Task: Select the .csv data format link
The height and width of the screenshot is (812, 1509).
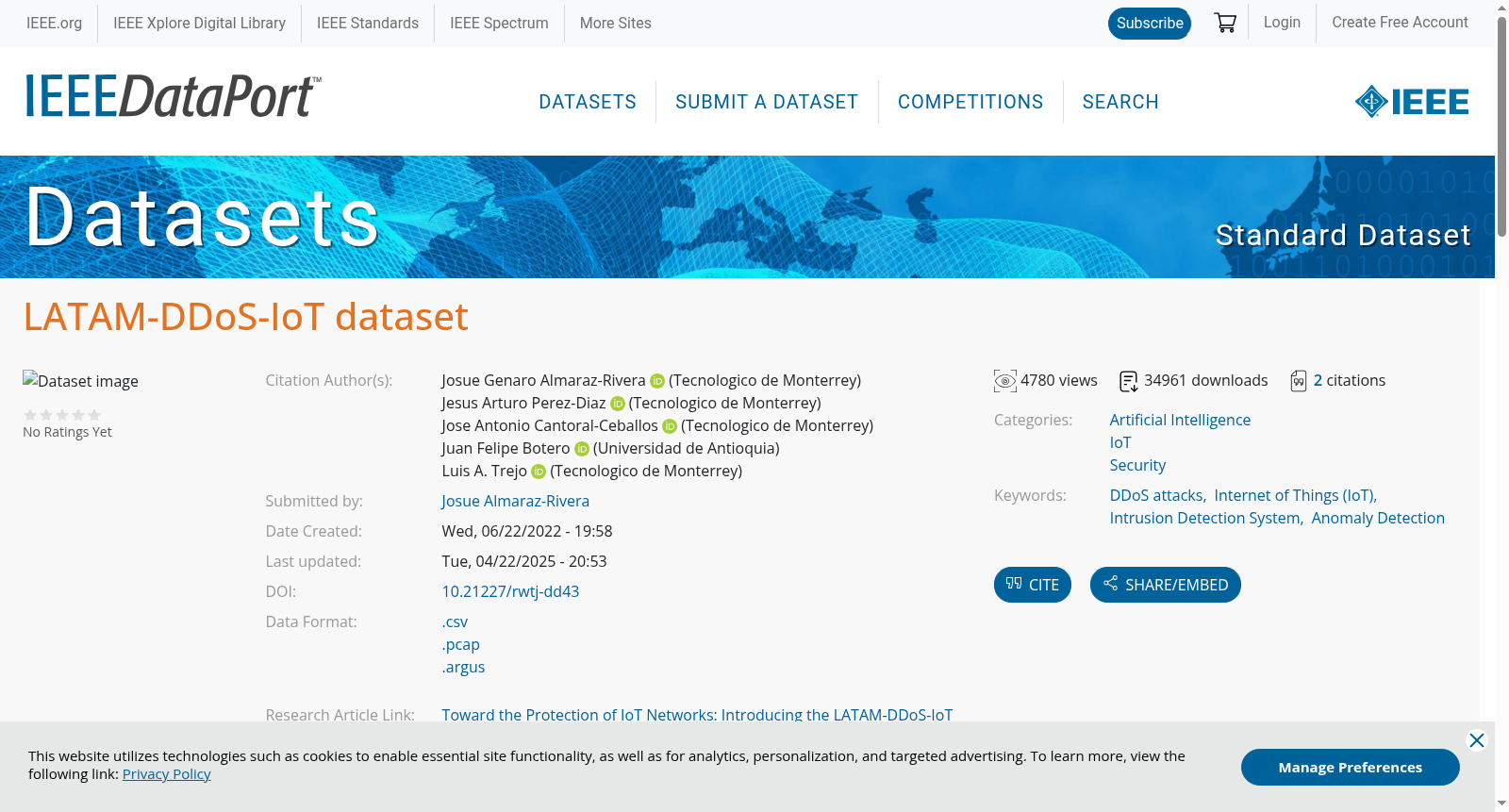Action: 455,622
